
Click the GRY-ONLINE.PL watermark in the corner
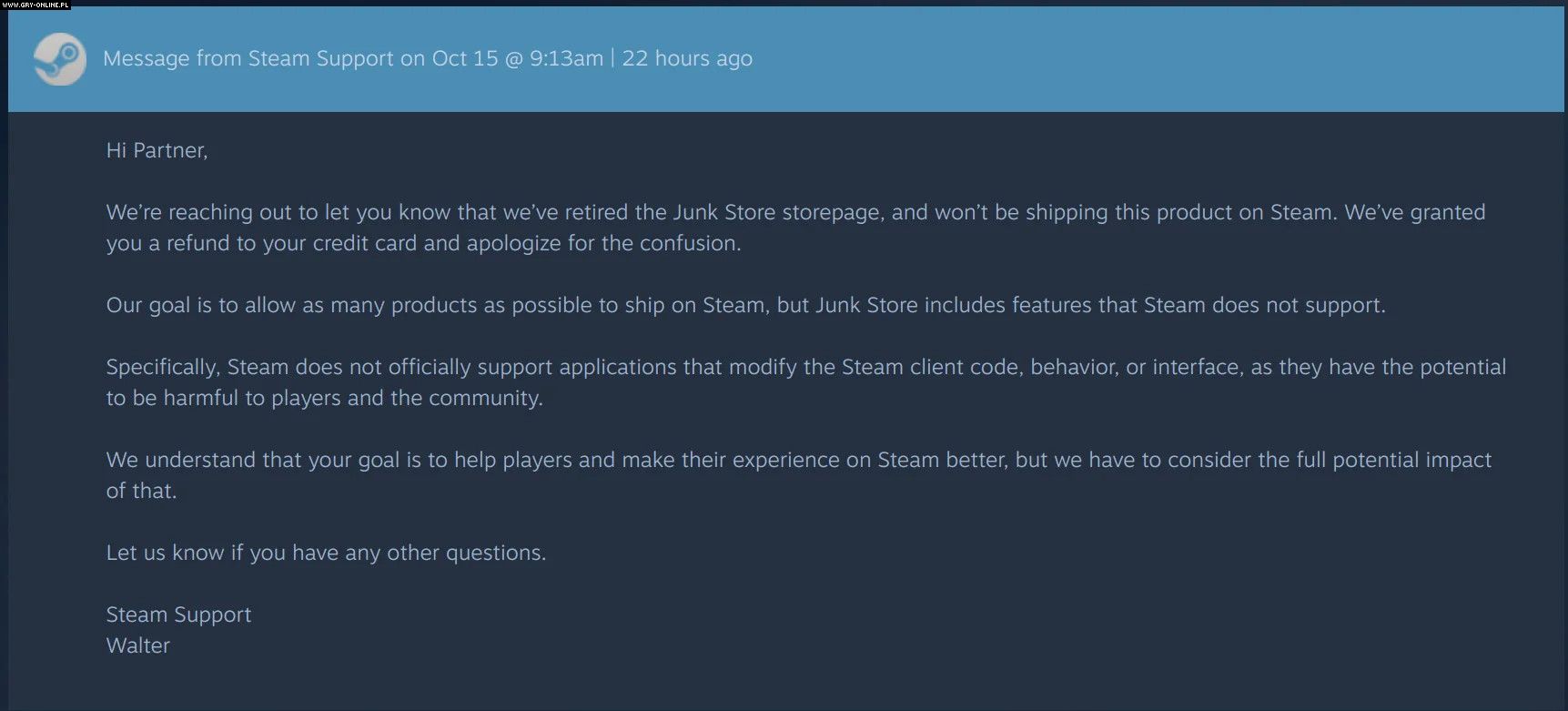[35, 5]
